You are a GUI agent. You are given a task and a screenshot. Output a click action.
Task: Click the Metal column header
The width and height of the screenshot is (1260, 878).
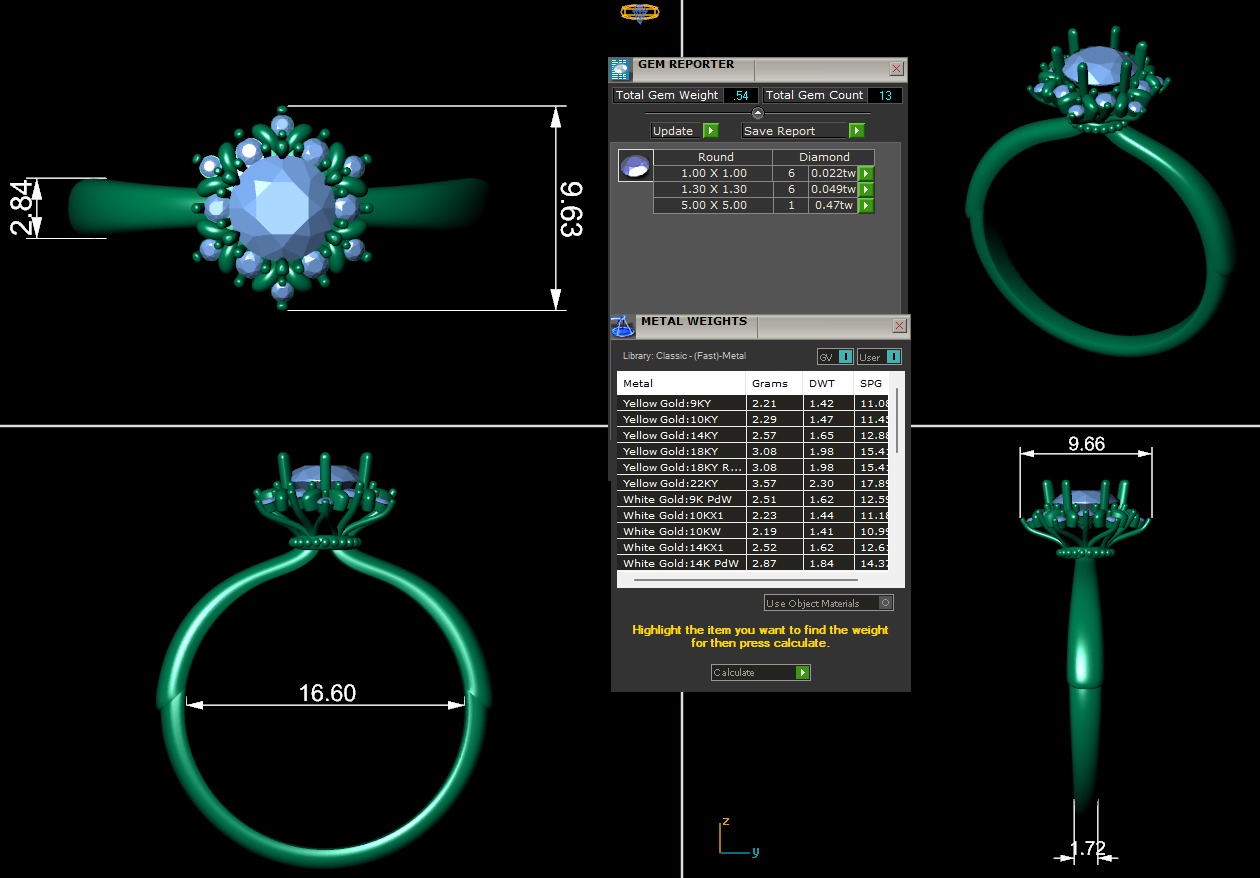[x=681, y=383]
